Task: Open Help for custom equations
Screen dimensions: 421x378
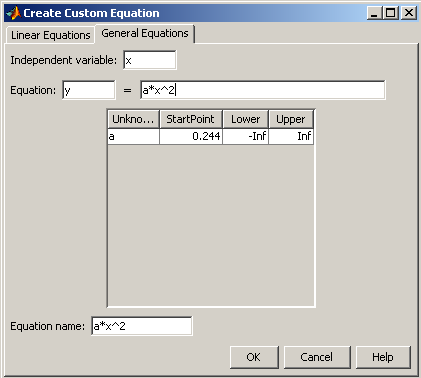Action: coord(383,357)
